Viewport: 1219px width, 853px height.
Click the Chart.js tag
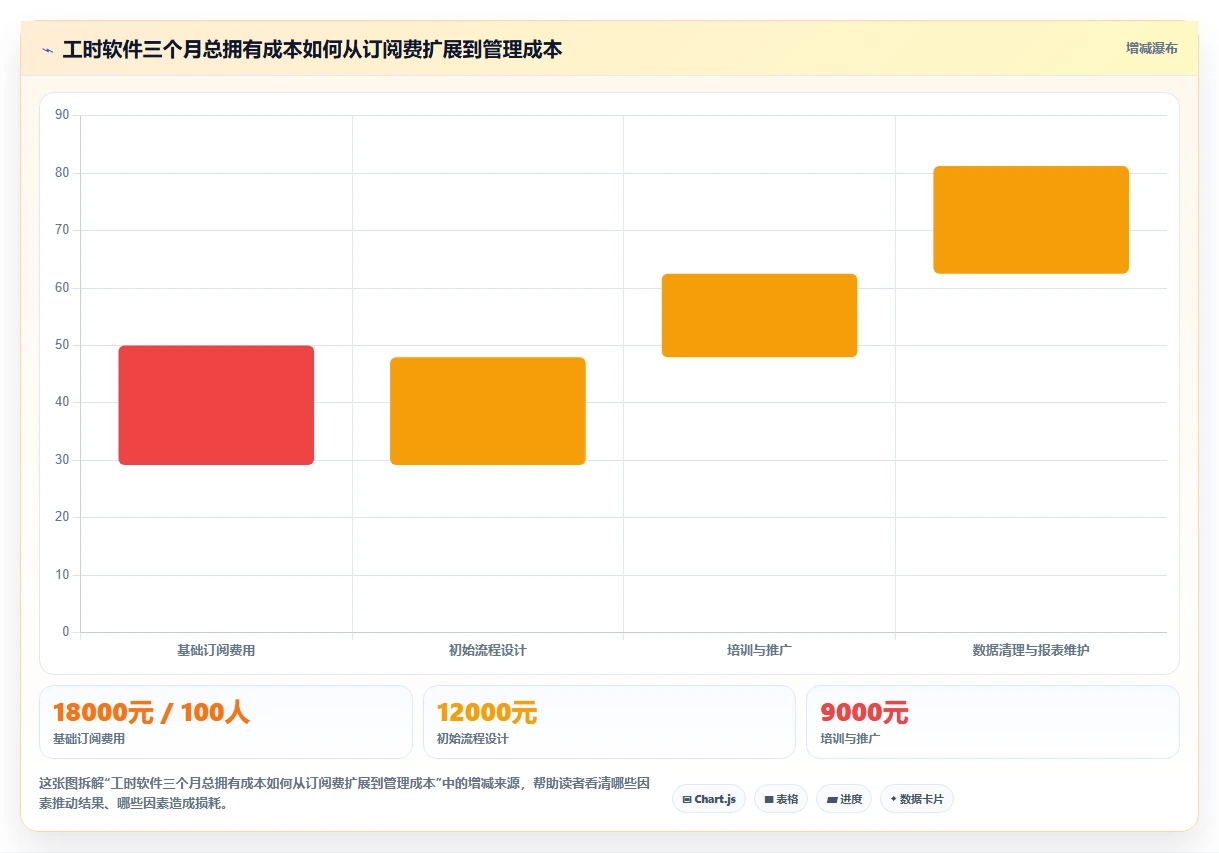click(x=709, y=799)
